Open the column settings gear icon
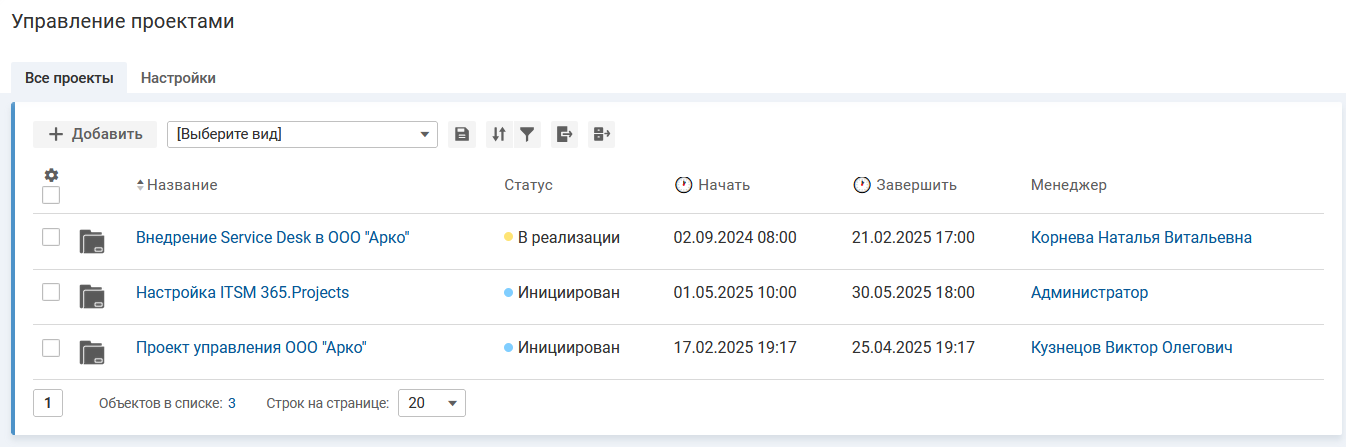Image resolution: width=1346 pixels, height=447 pixels. click(51, 175)
